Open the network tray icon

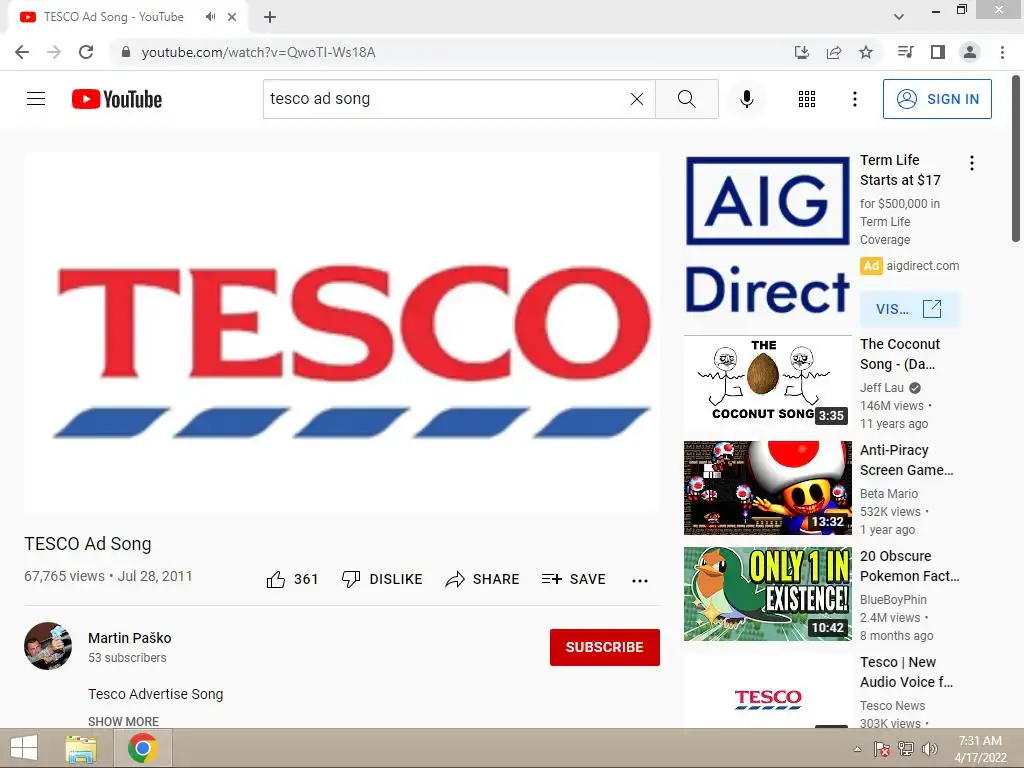pyautogui.click(x=906, y=749)
